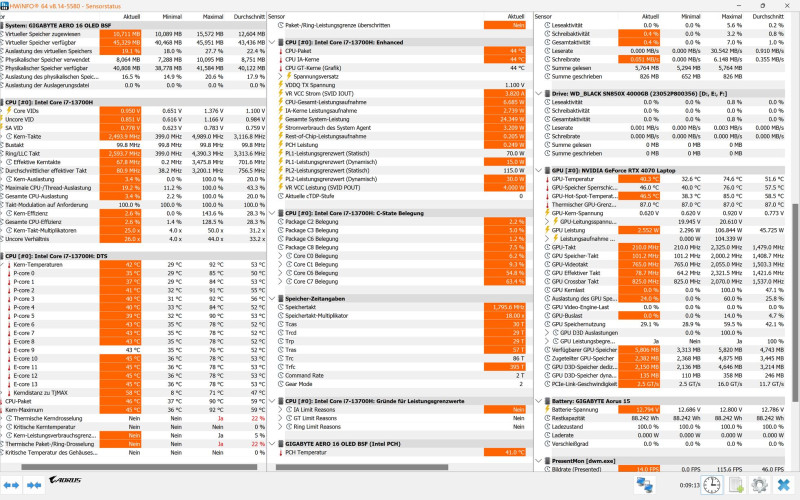Click the HWiNFO app icon in title bar
Viewport: 800px width, 500px height.
point(5,6)
